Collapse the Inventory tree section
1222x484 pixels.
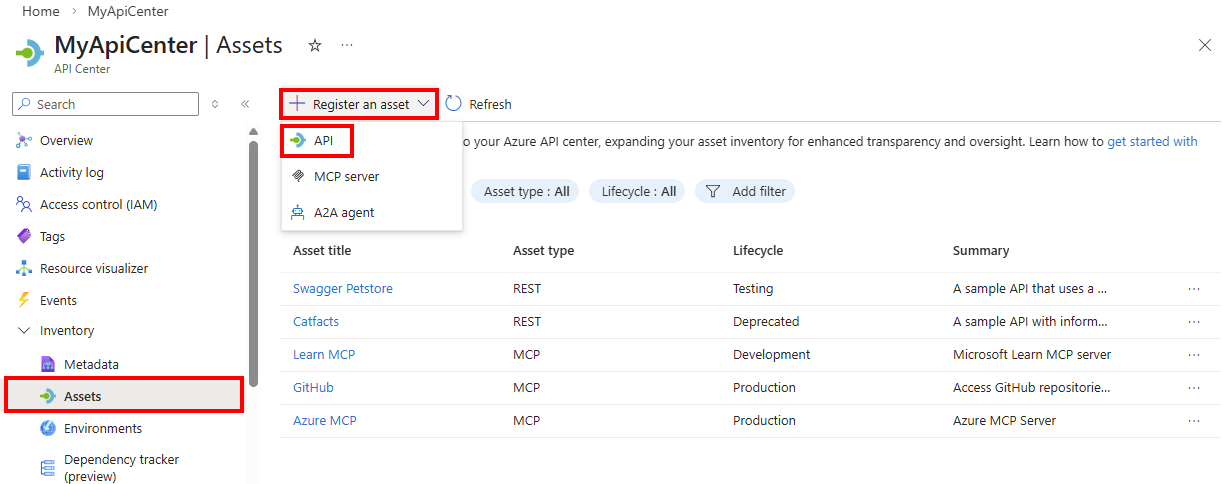(x=24, y=331)
